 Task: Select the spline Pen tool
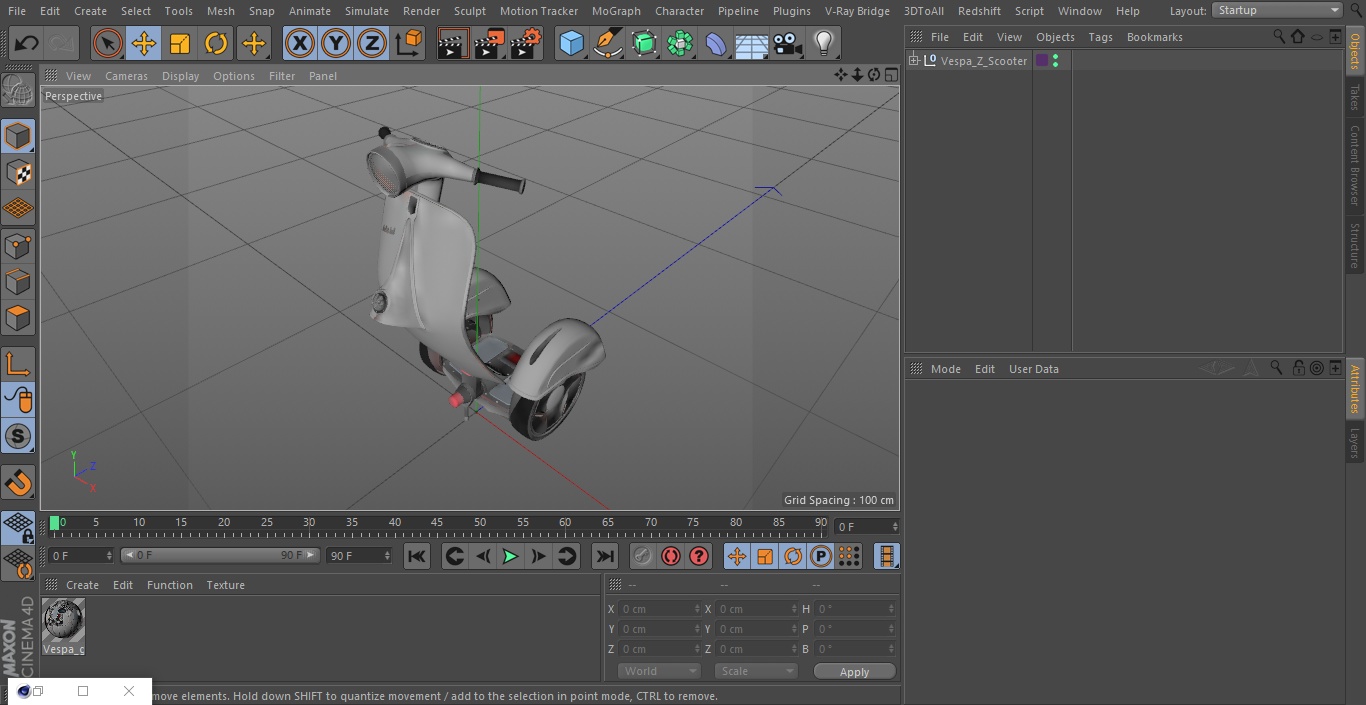click(607, 43)
